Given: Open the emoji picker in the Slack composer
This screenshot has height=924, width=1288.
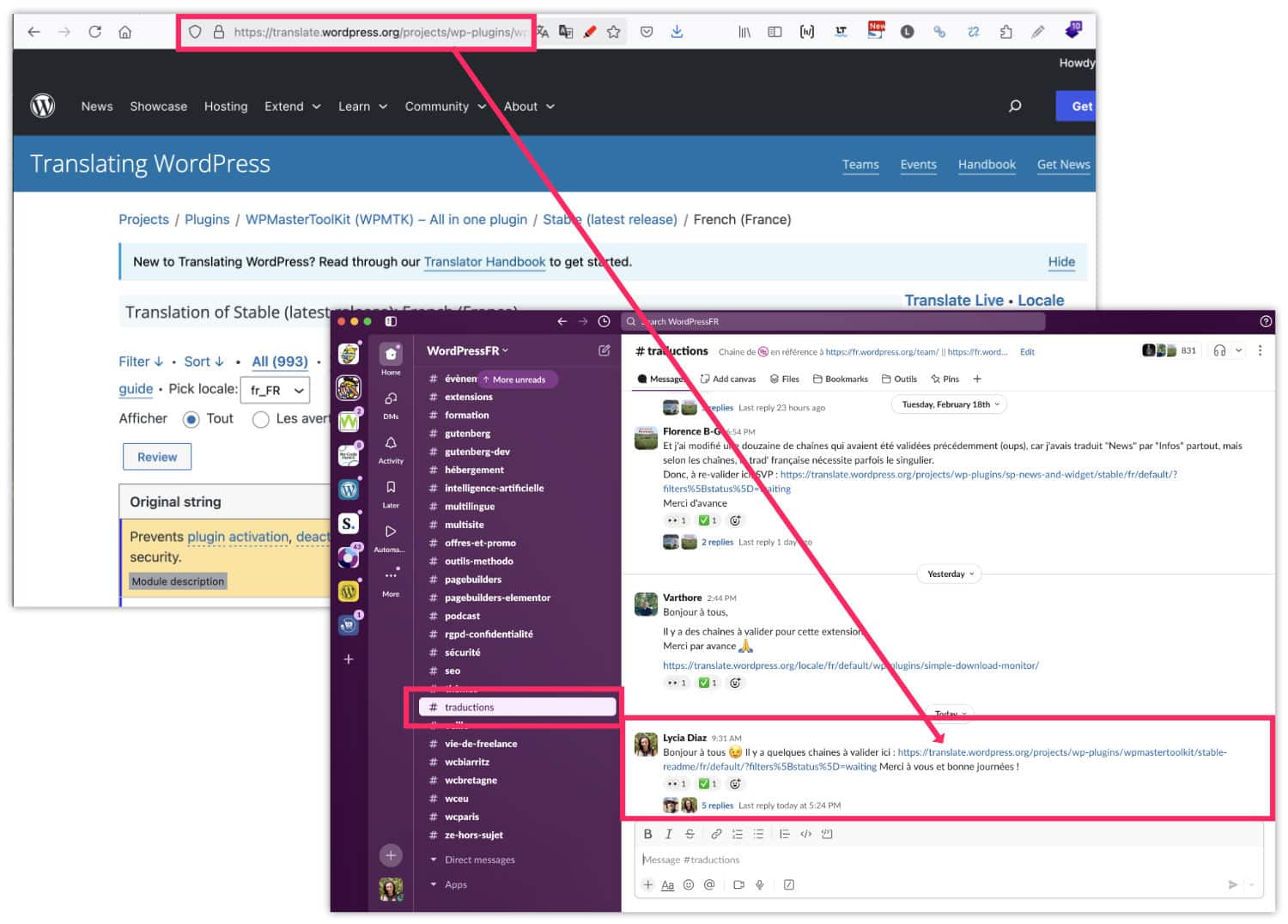Looking at the screenshot, I should coord(689,884).
